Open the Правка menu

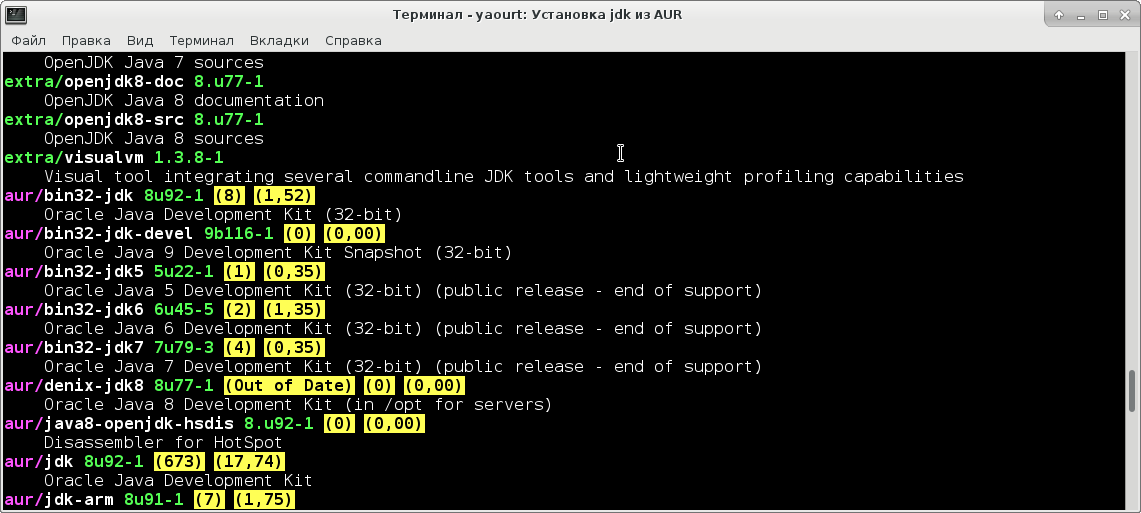86,41
